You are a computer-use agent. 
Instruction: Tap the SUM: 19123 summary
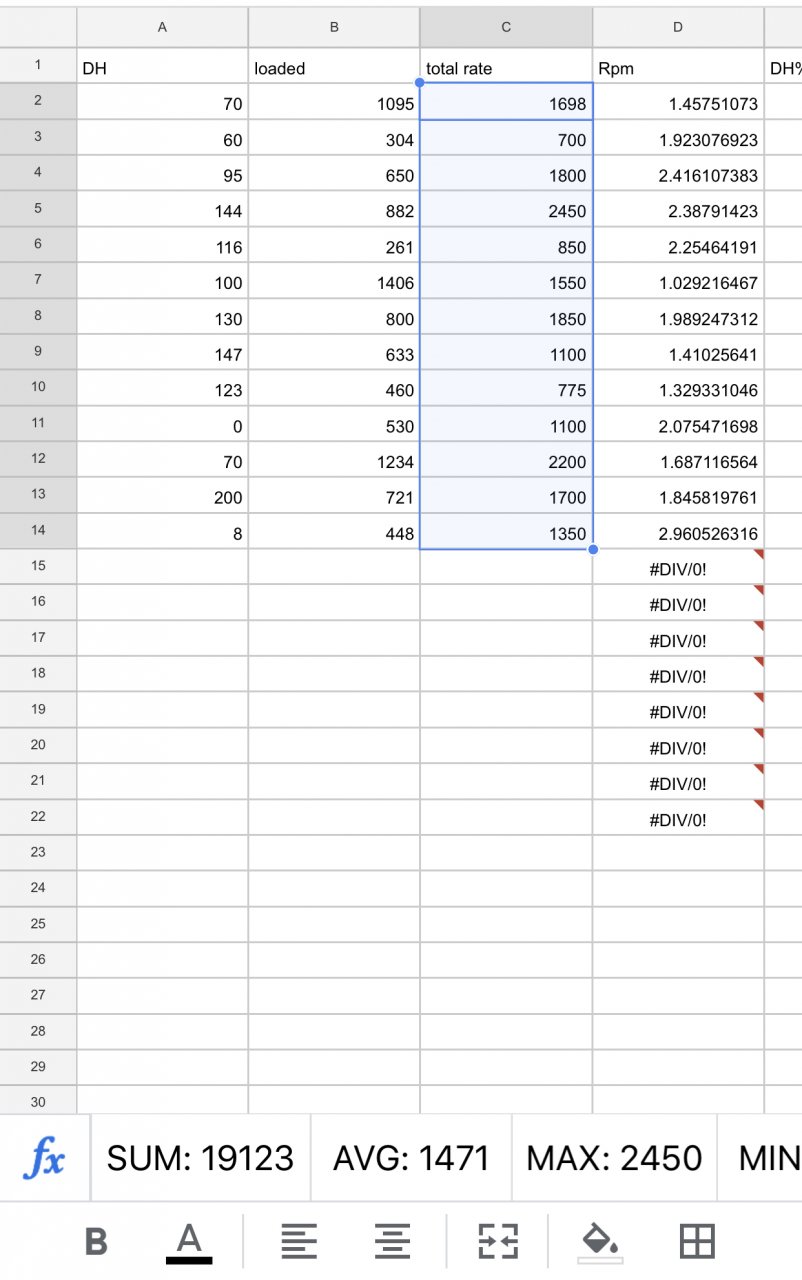click(x=200, y=1158)
